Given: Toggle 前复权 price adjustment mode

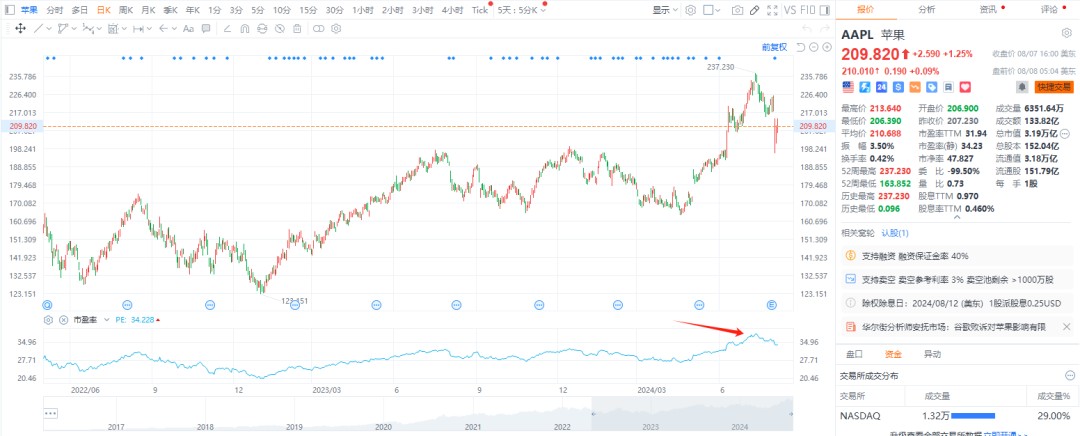Looking at the screenshot, I should pyautogui.click(x=774, y=47).
